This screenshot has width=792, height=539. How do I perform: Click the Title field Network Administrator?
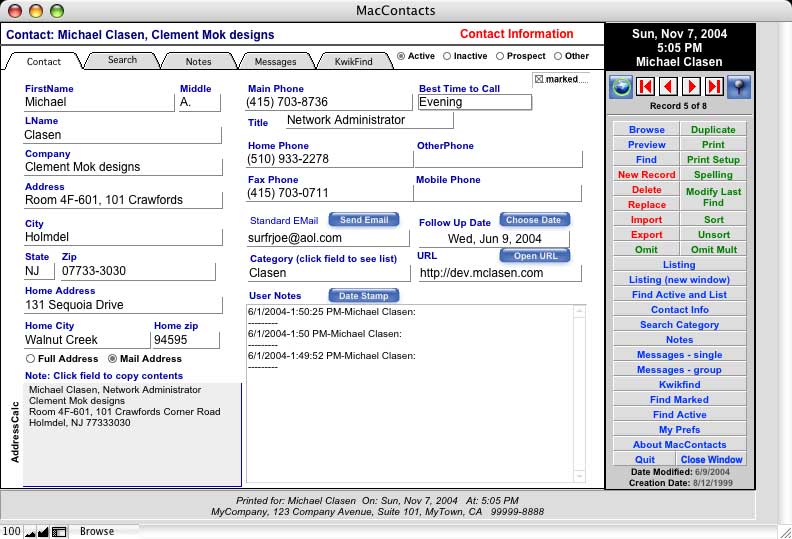tap(369, 120)
